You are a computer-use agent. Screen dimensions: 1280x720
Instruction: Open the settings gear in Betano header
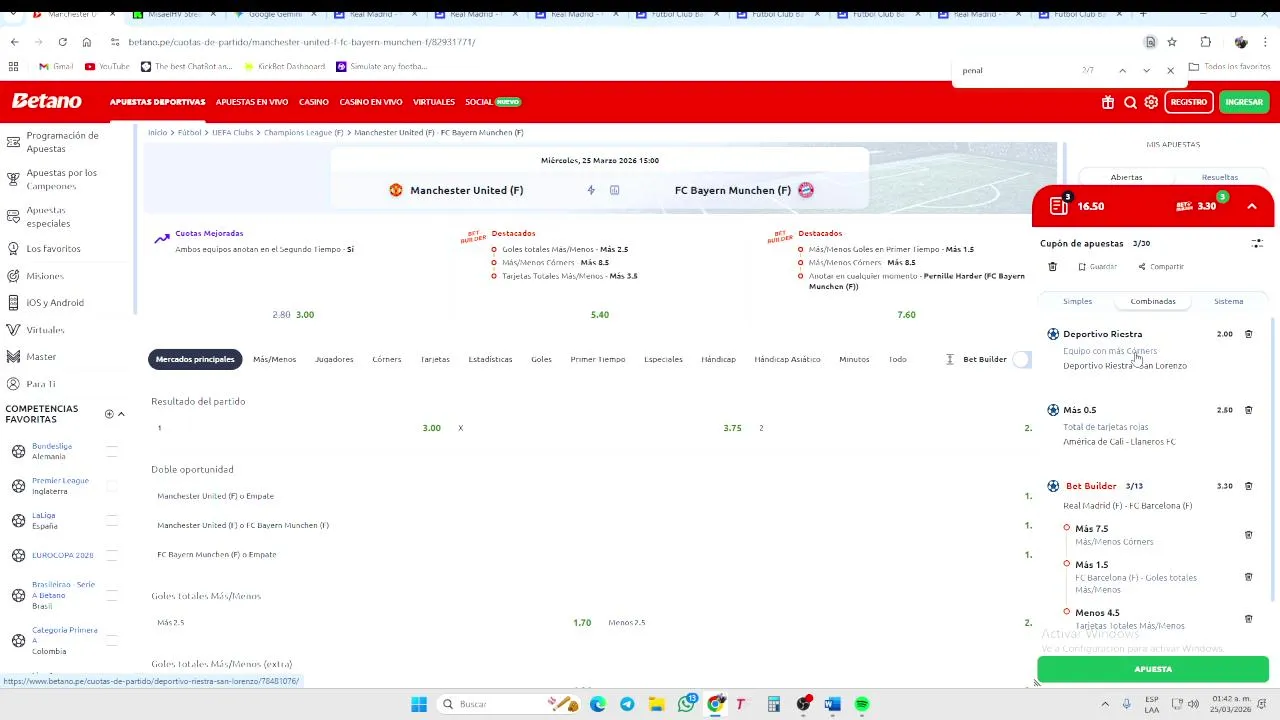[x=1151, y=102]
